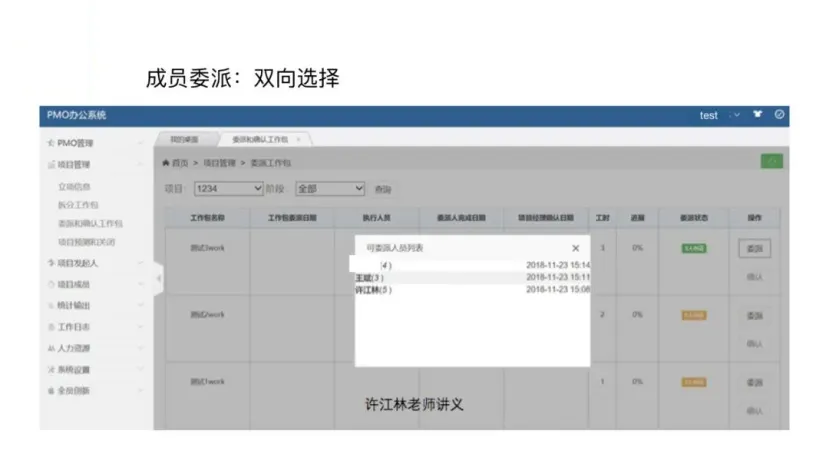
Task: Expand the 项目成员 menu chevron
Action: 140,284
